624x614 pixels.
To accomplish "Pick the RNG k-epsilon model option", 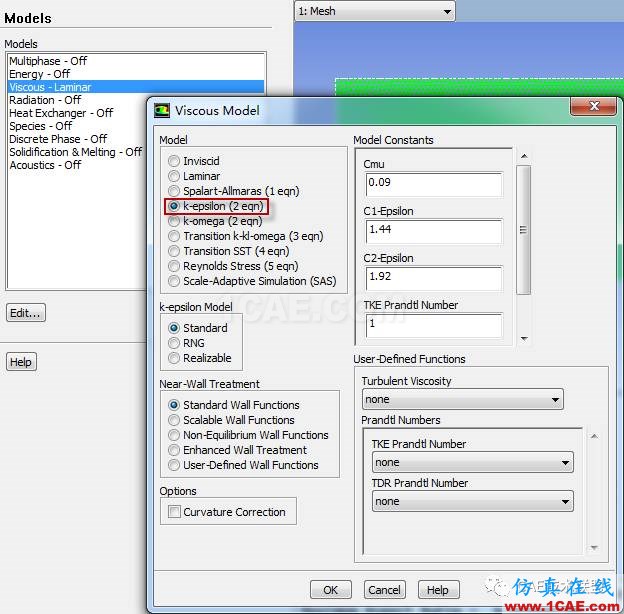I will pyautogui.click(x=174, y=343).
